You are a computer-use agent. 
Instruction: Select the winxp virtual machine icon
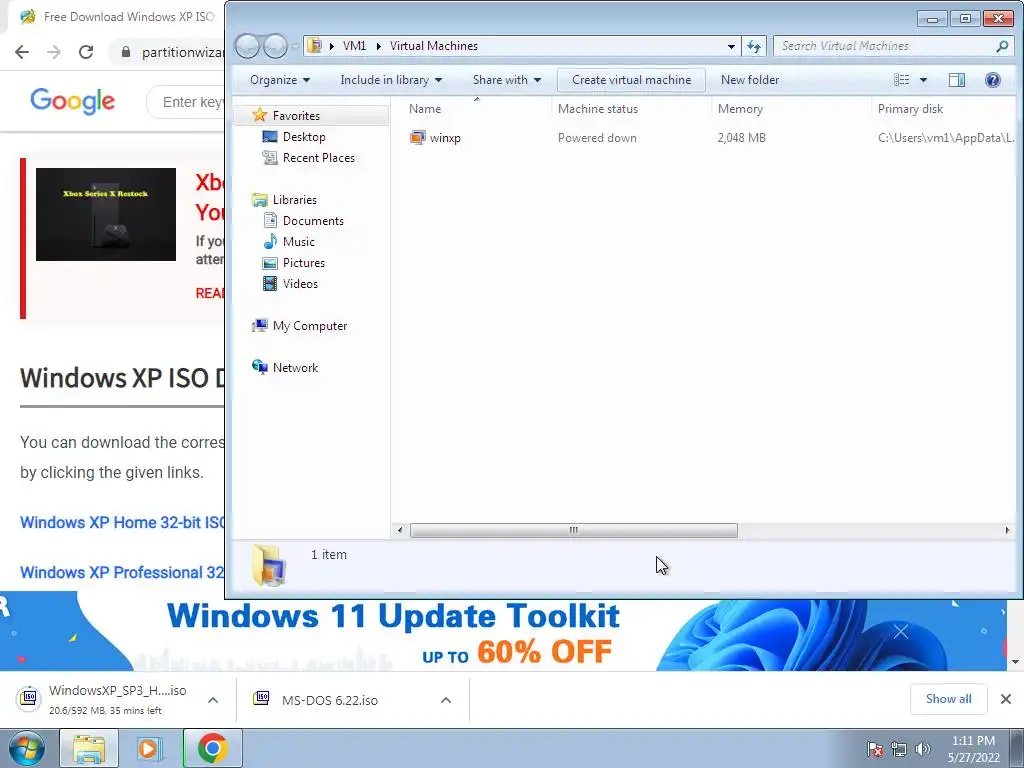tap(417, 138)
